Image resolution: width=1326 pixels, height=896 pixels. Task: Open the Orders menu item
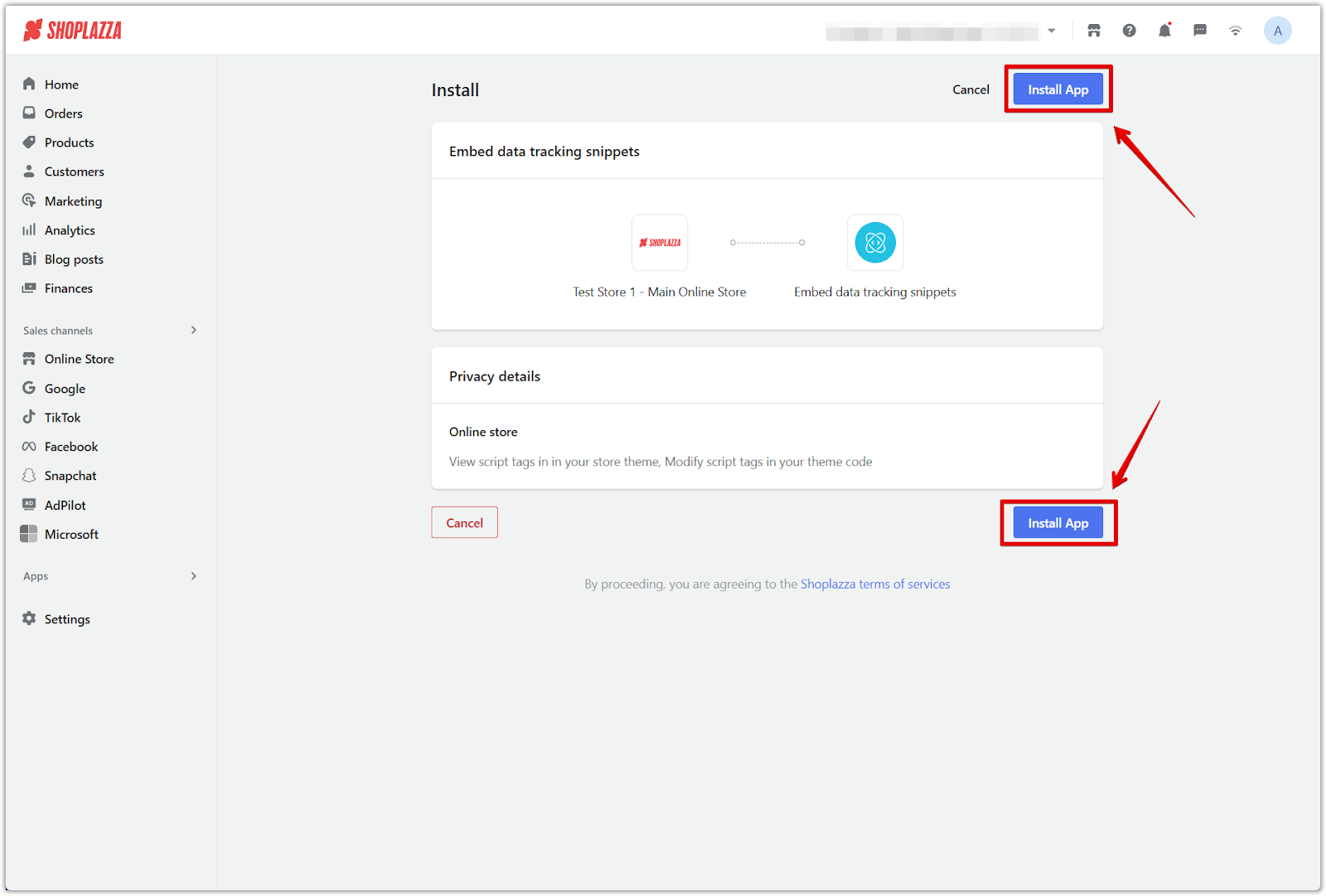coord(64,114)
